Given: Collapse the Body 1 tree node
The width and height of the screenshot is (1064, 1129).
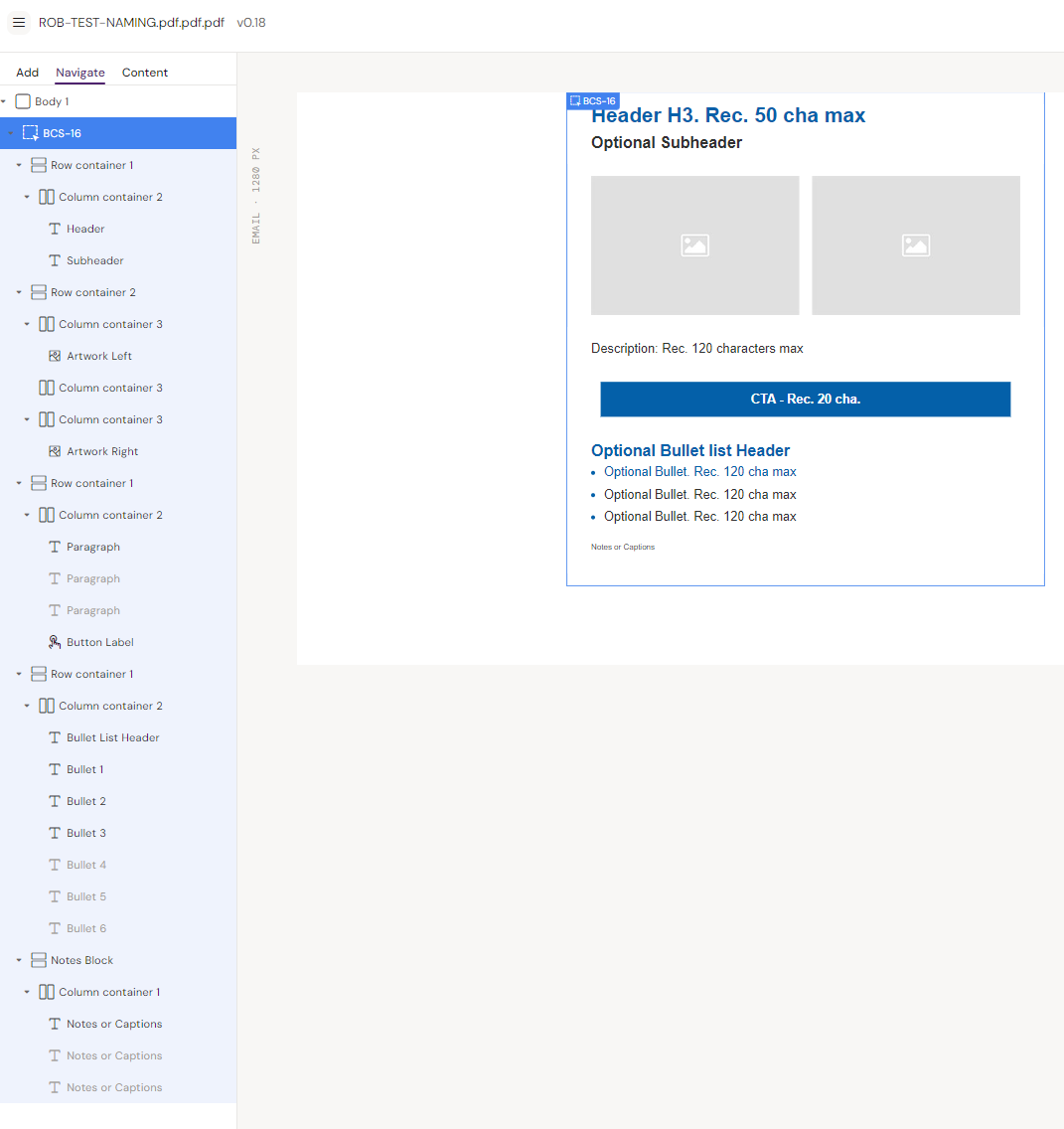Looking at the screenshot, I should (4, 101).
